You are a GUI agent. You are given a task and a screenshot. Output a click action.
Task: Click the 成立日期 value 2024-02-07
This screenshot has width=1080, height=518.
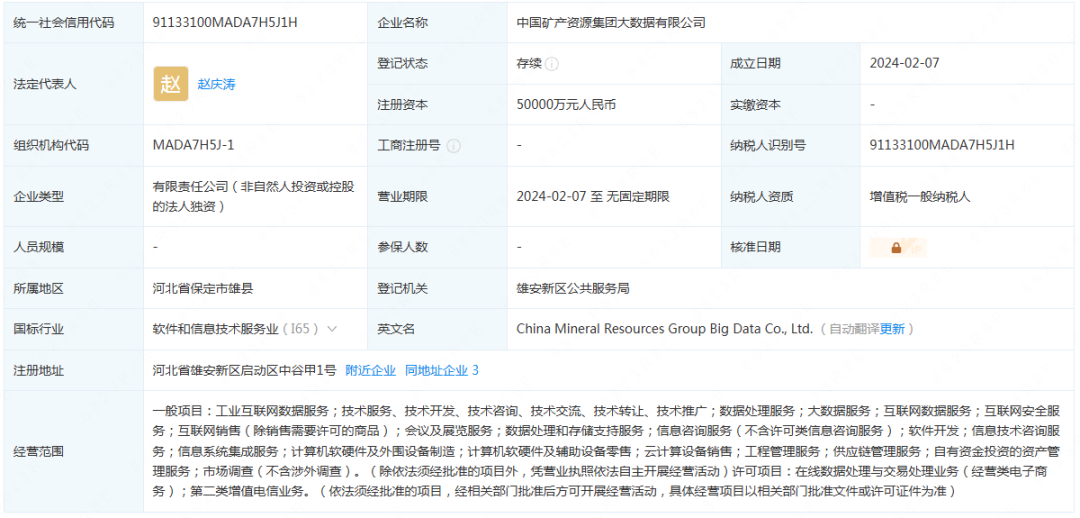[x=904, y=63]
